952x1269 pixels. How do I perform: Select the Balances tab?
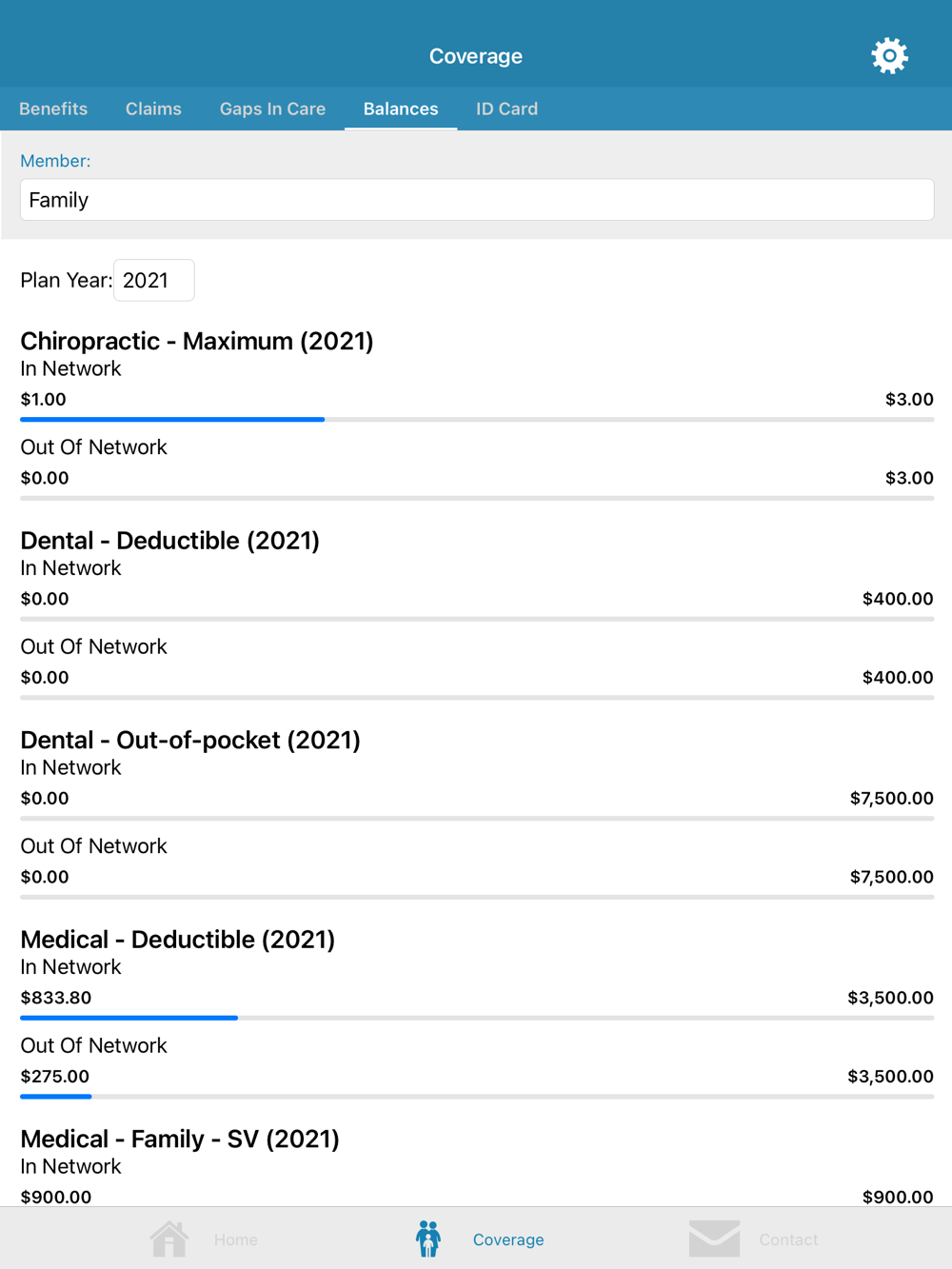(401, 109)
